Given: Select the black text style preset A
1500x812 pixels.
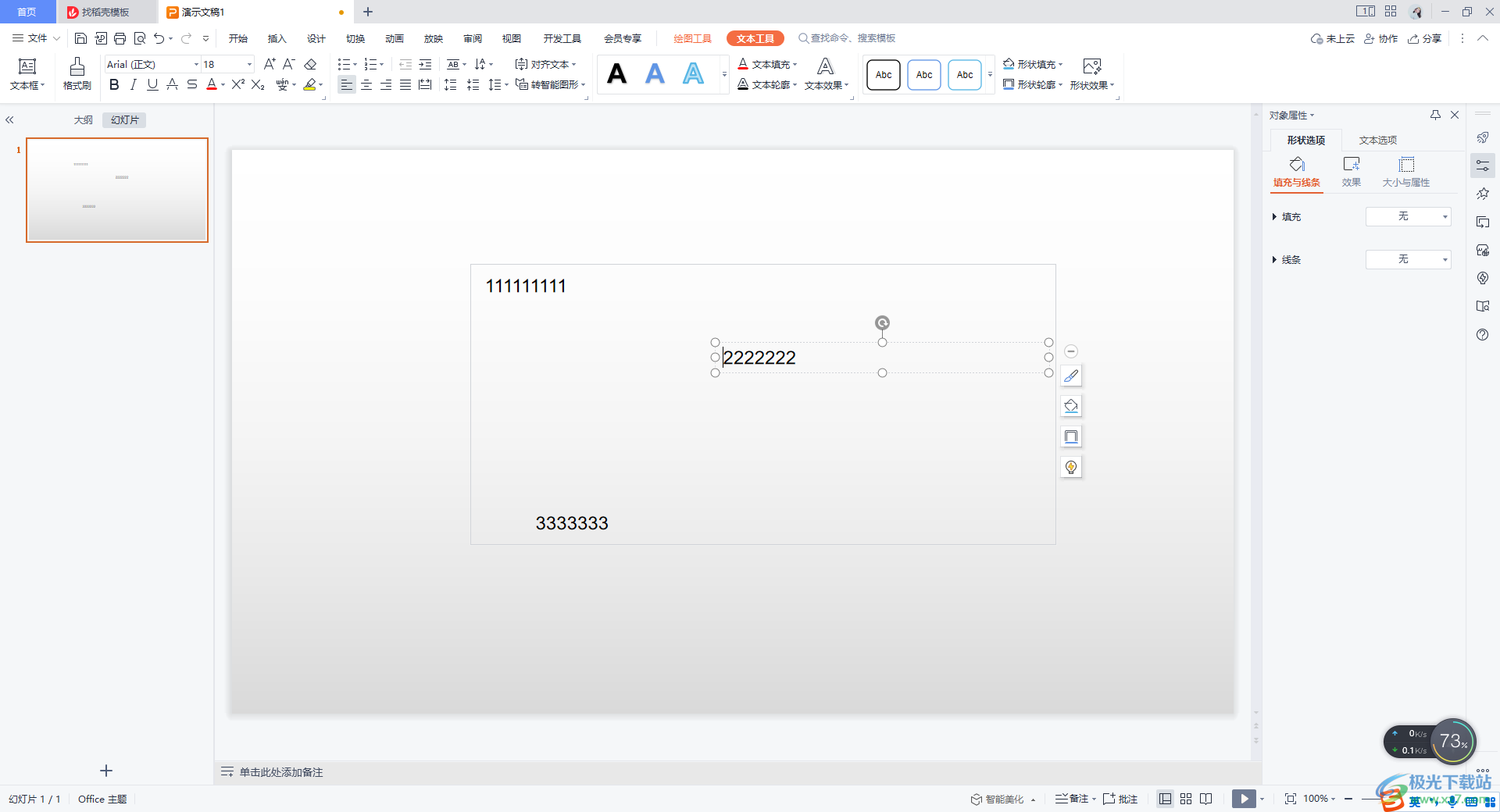Looking at the screenshot, I should (x=617, y=74).
